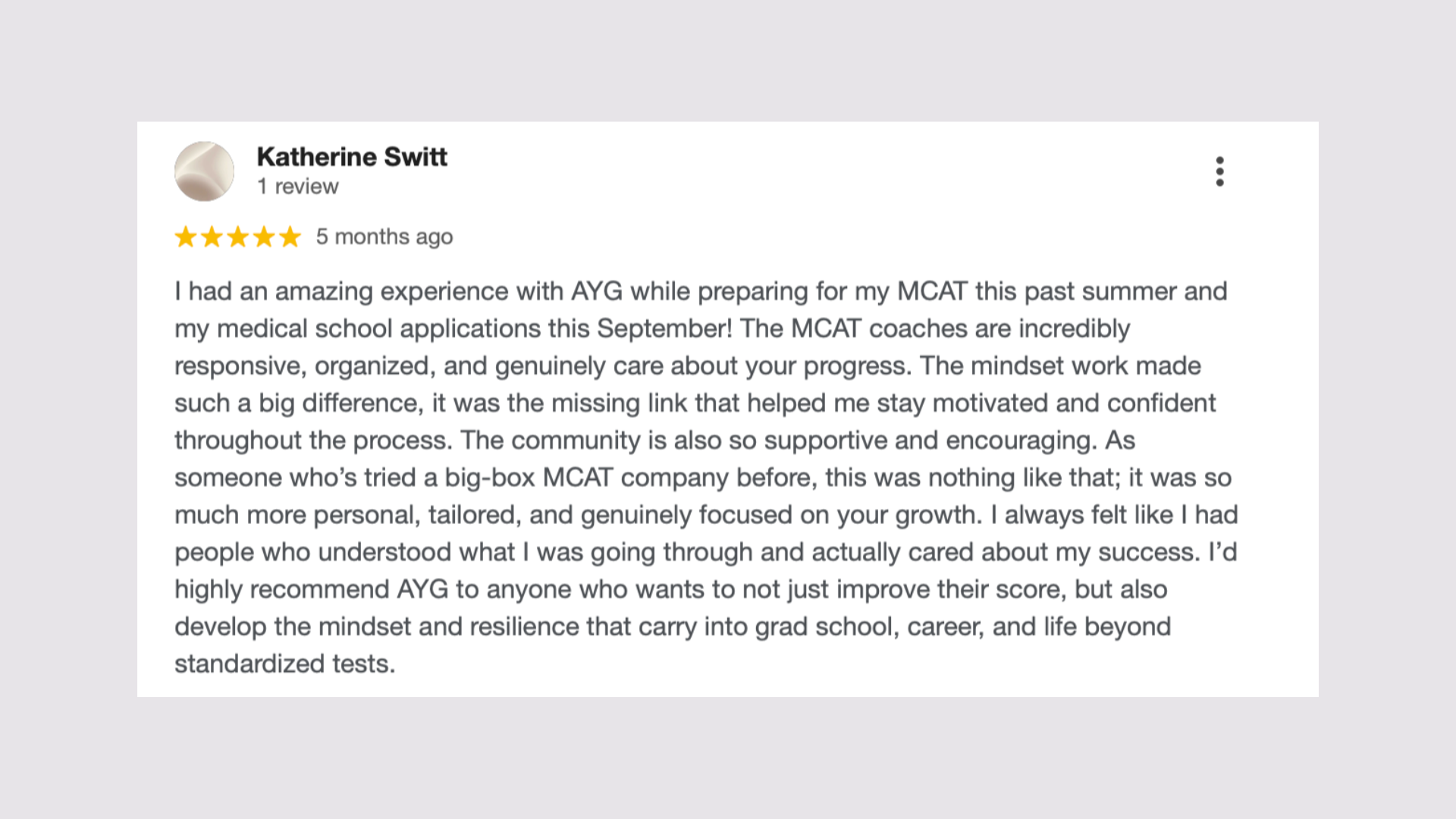
Task: Click the "1 review" count label
Action: [x=297, y=186]
